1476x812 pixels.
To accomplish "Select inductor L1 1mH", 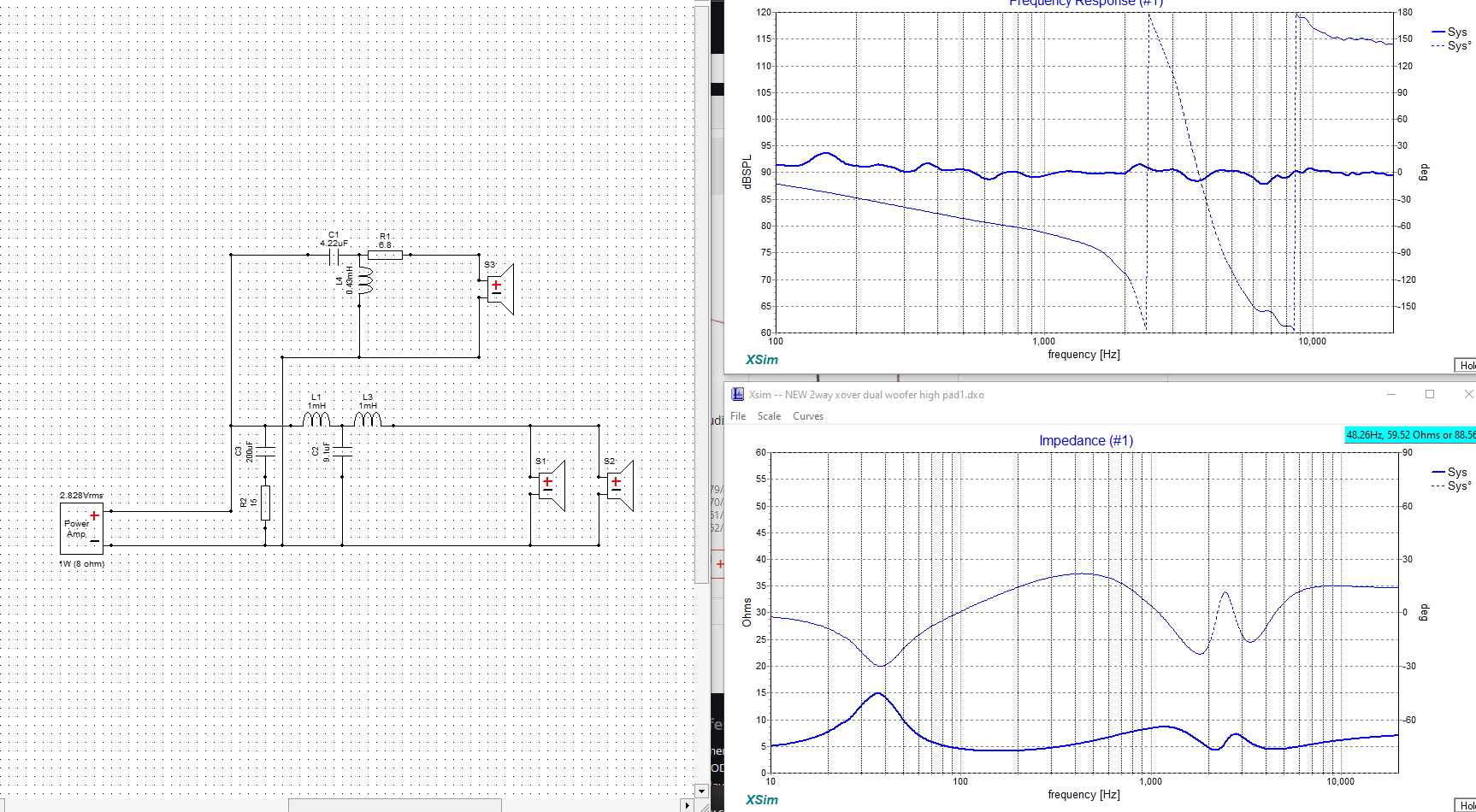I will 316,419.
